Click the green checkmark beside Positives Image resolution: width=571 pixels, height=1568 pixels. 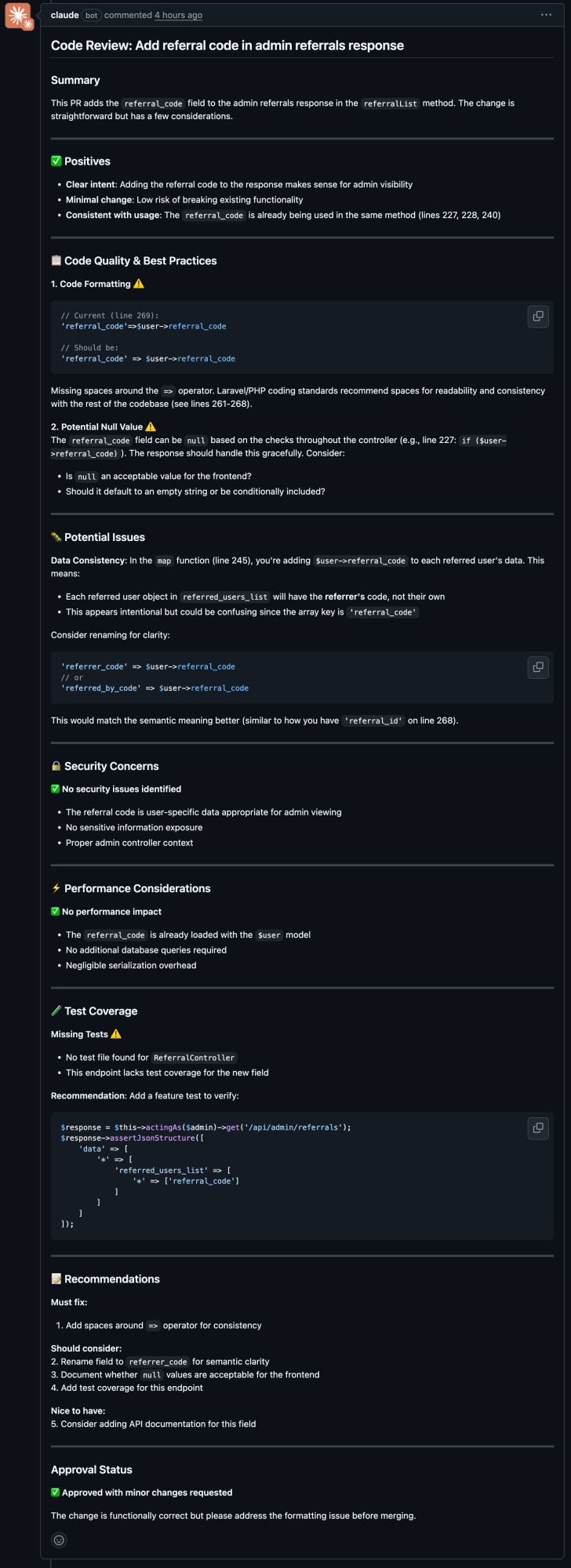[56, 162]
